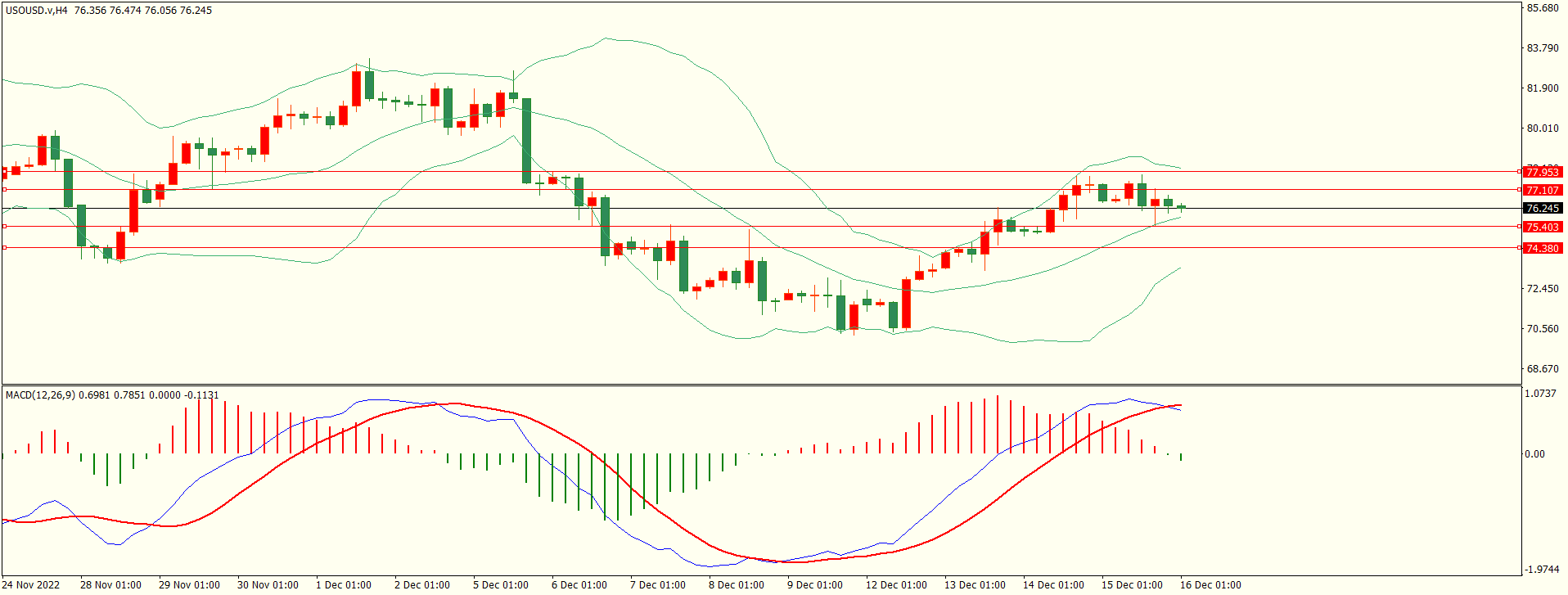The image size is (1568, 595).
Task: Click the red 77.953 price level tag
Action: pyautogui.click(x=1543, y=172)
